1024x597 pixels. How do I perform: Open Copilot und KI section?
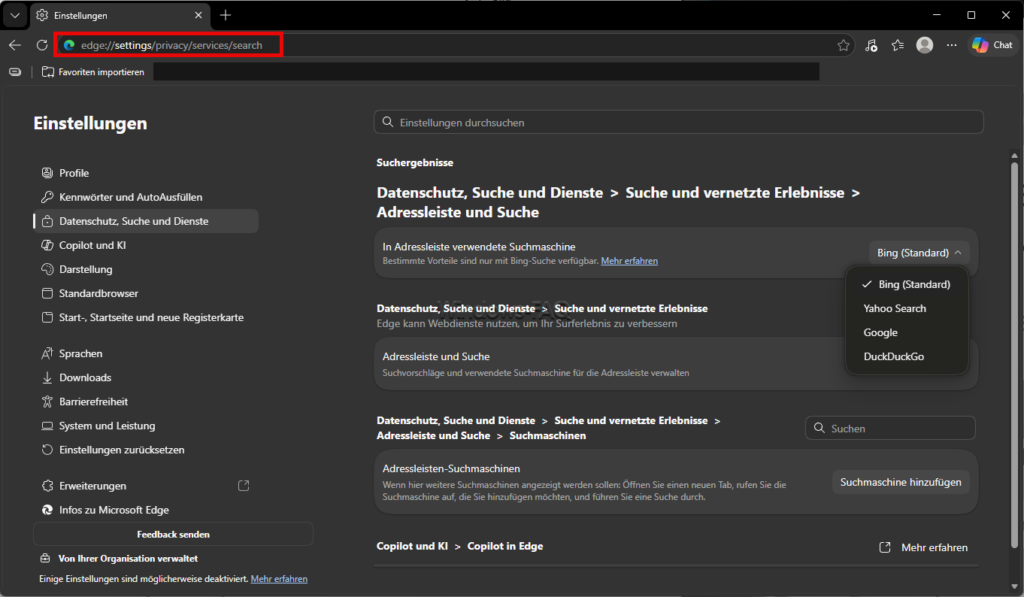pos(146,246)
